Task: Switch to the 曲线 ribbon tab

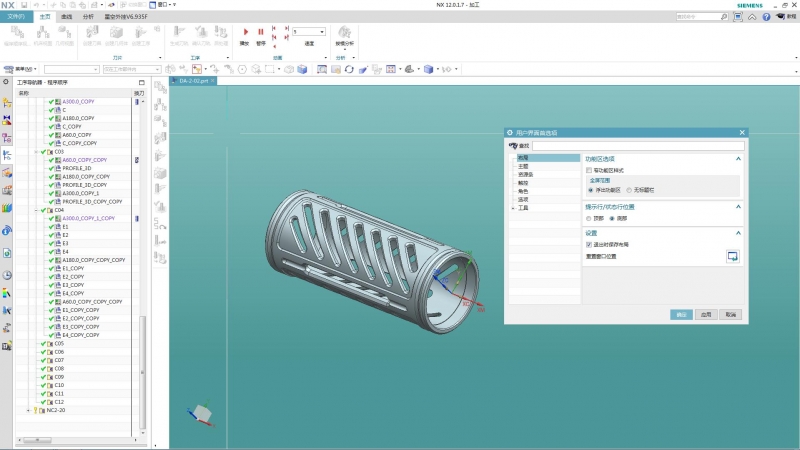Action: coord(67,17)
